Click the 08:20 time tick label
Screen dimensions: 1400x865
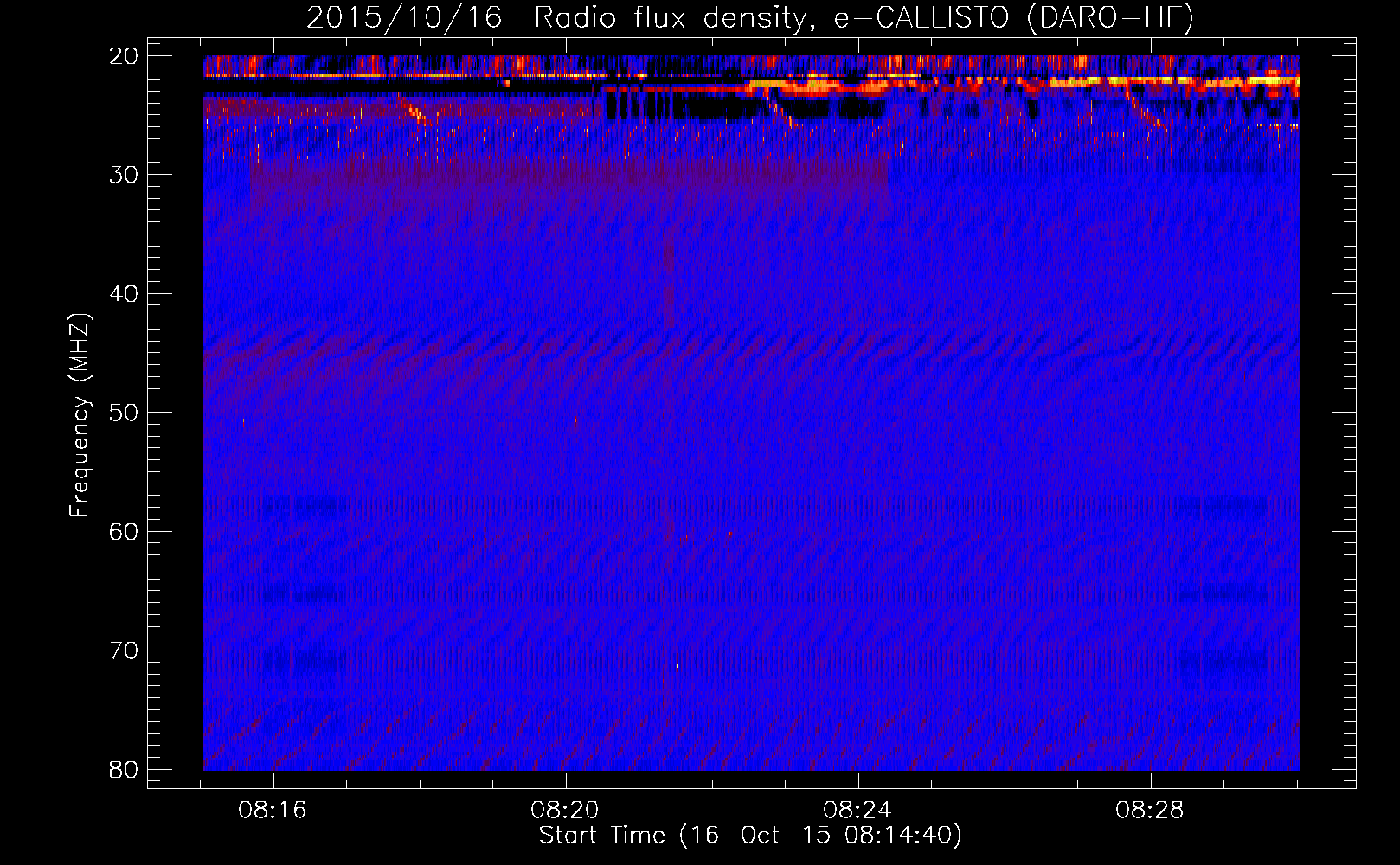click(565, 811)
